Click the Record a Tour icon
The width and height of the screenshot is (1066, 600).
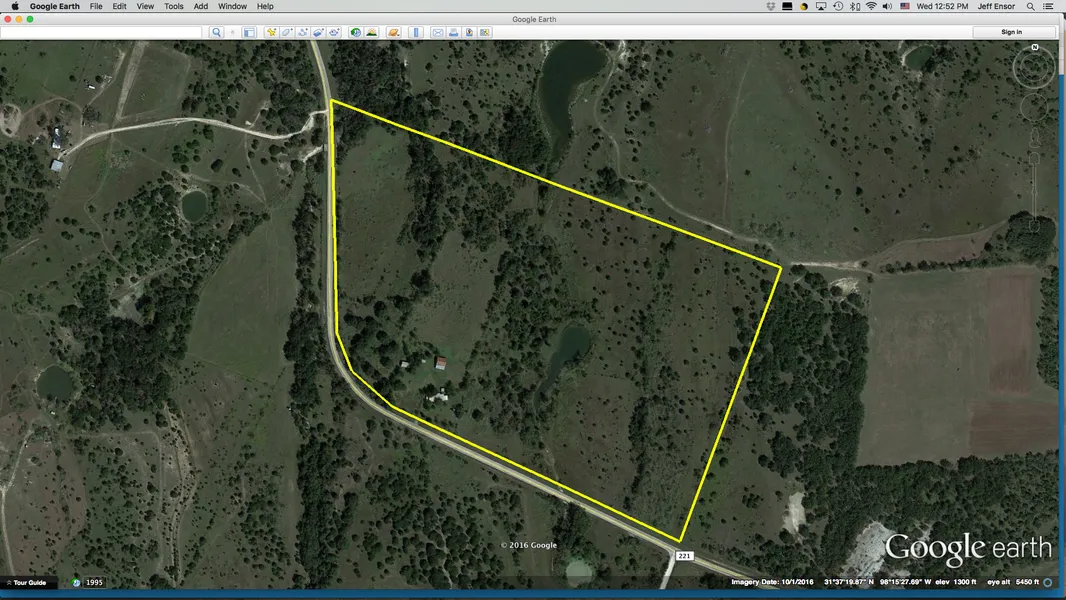[x=334, y=32]
